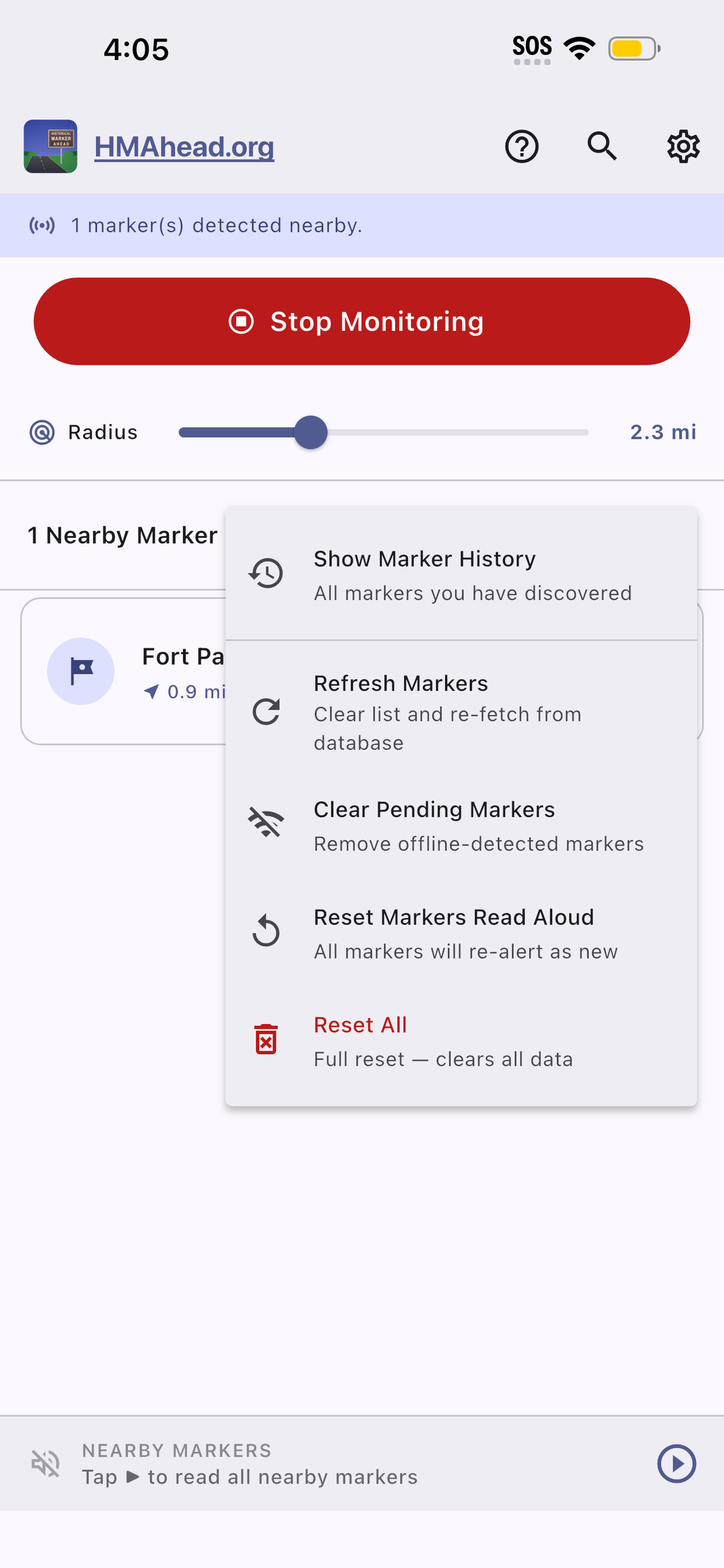The width and height of the screenshot is (724, 1568).
Task: Open the HMAhead.org link
Action: point(184,146)
